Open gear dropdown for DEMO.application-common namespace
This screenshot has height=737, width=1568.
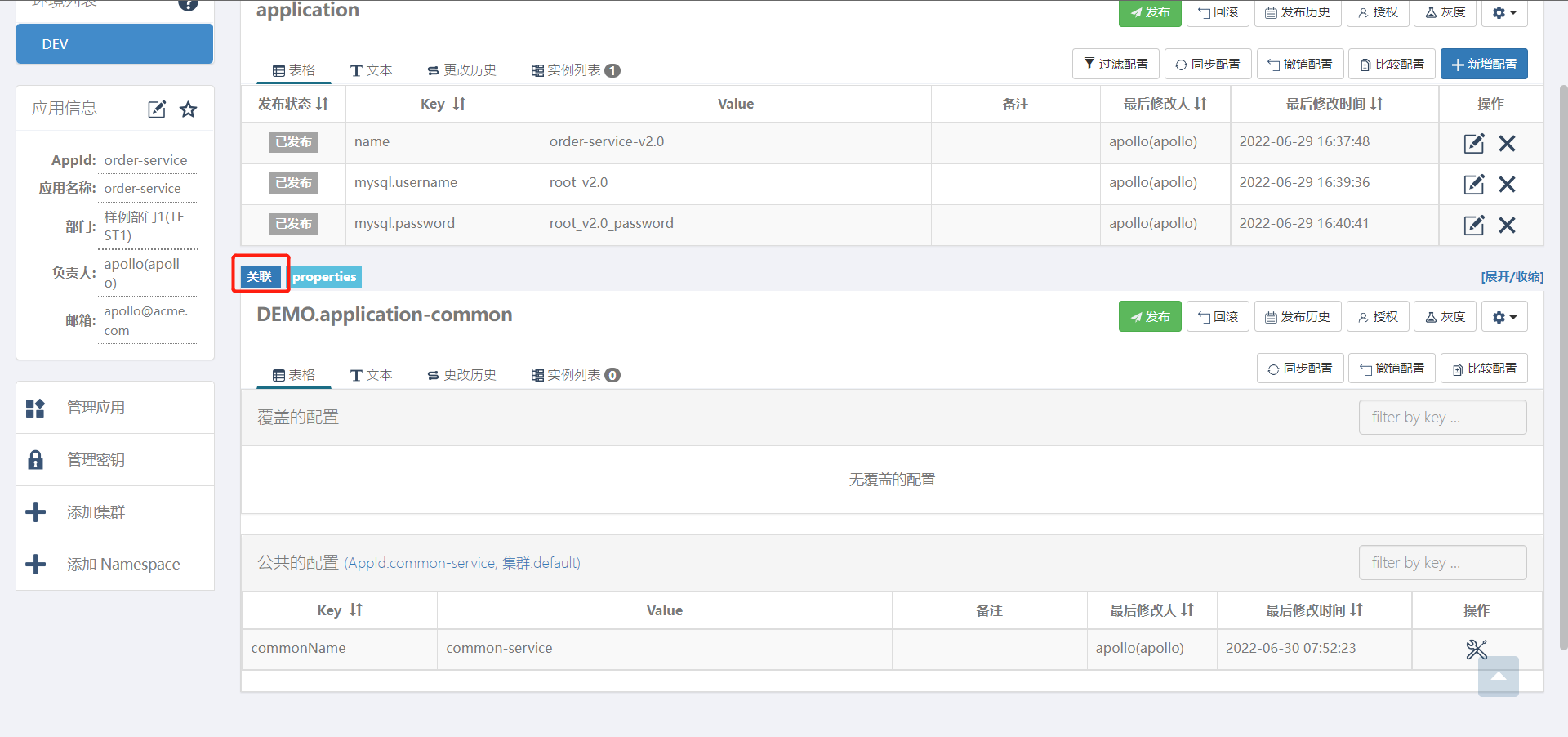click(x=1503, y=317)
